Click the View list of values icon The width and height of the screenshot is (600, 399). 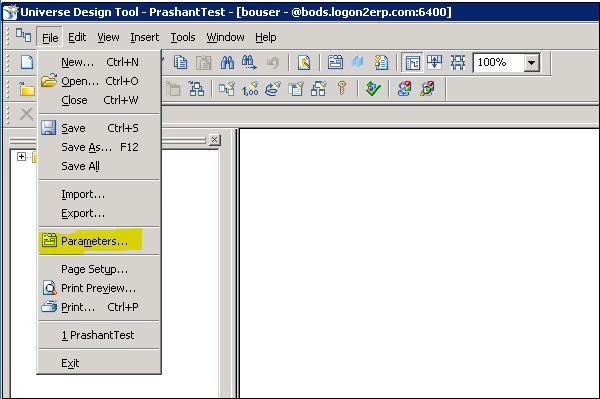point(381,62)
